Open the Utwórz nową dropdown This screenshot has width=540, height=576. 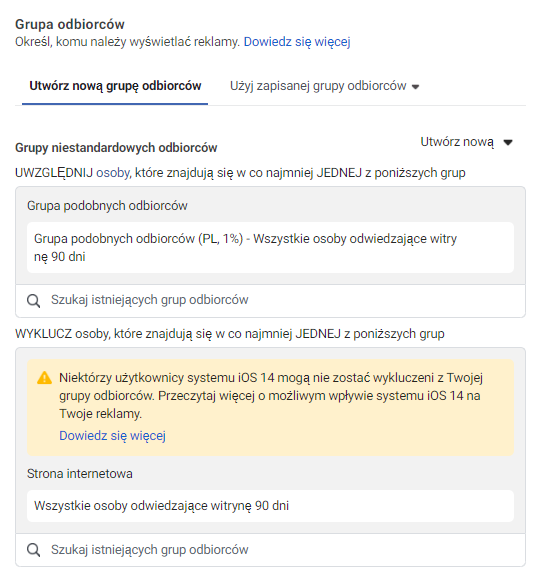(466, 142)
